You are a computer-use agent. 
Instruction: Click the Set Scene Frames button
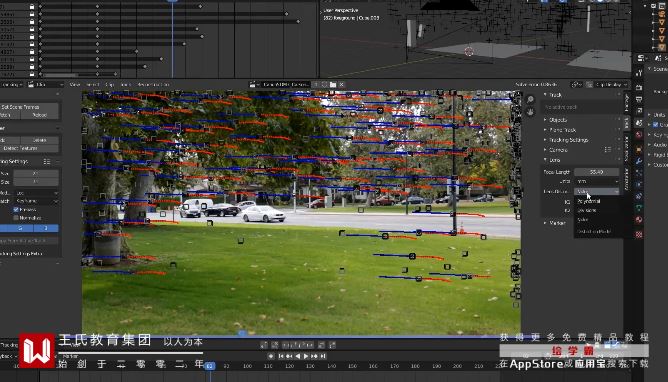(29, 107)
